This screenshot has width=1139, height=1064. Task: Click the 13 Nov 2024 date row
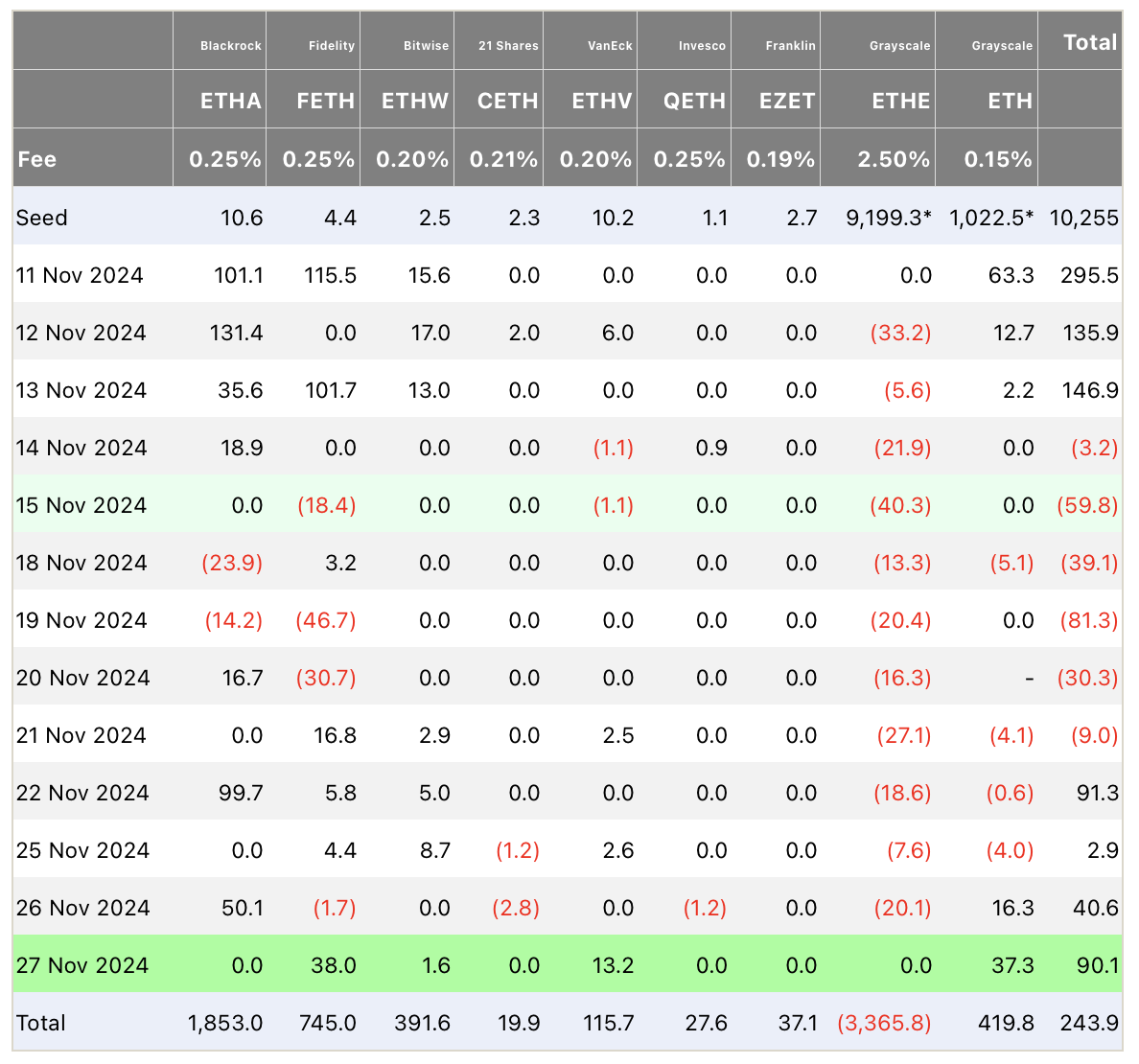click(x=81, y=390)
